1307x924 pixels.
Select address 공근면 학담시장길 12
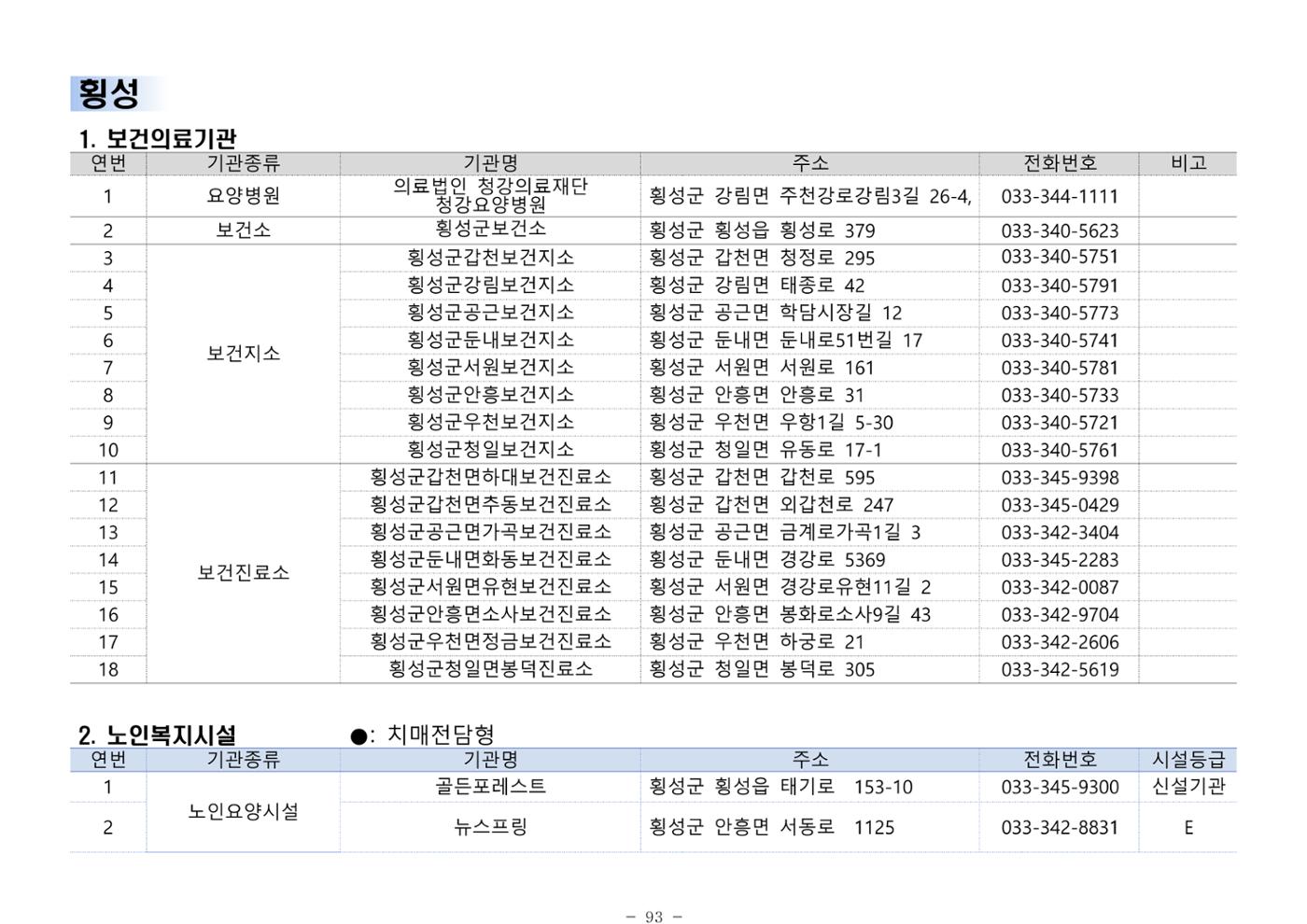pyautogui.click(x=808, y=313)
